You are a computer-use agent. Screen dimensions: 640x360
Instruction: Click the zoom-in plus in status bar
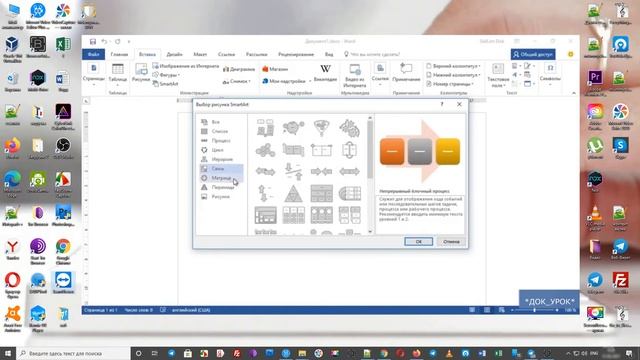(557, 310)
